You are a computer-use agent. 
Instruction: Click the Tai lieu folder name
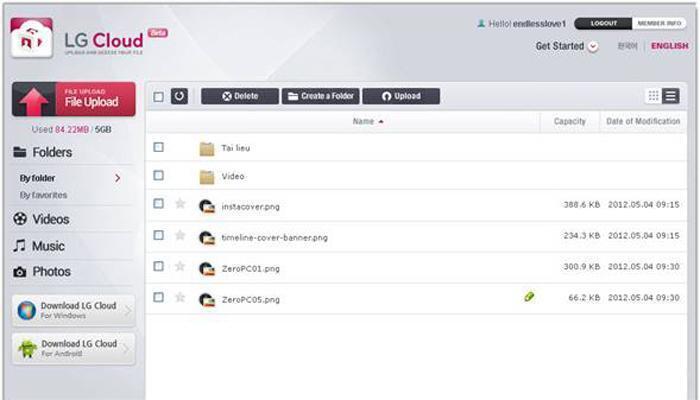(x=236, y=148)
